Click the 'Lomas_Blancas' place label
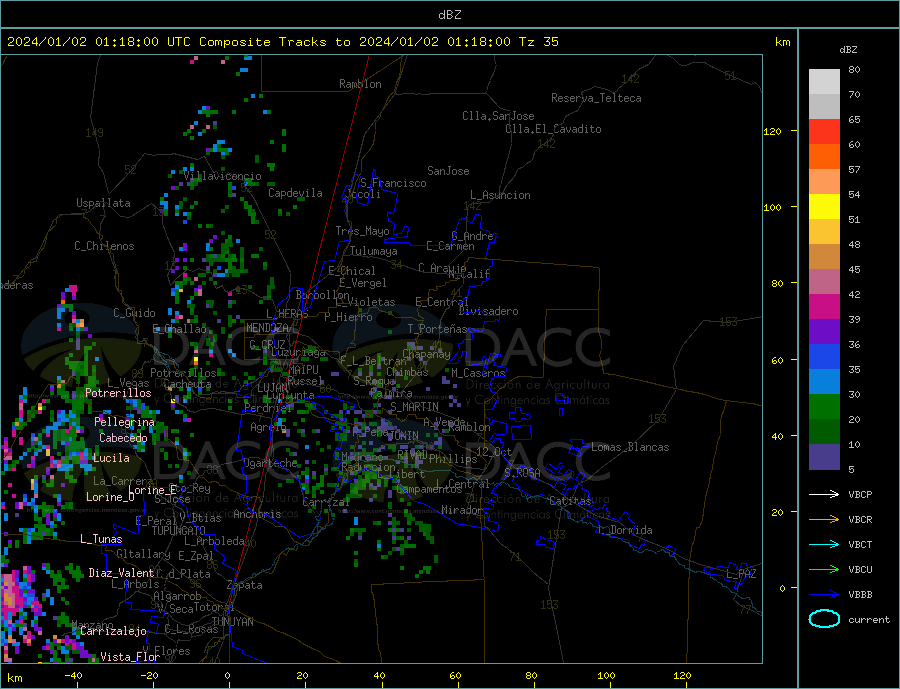 click(630, 447)
